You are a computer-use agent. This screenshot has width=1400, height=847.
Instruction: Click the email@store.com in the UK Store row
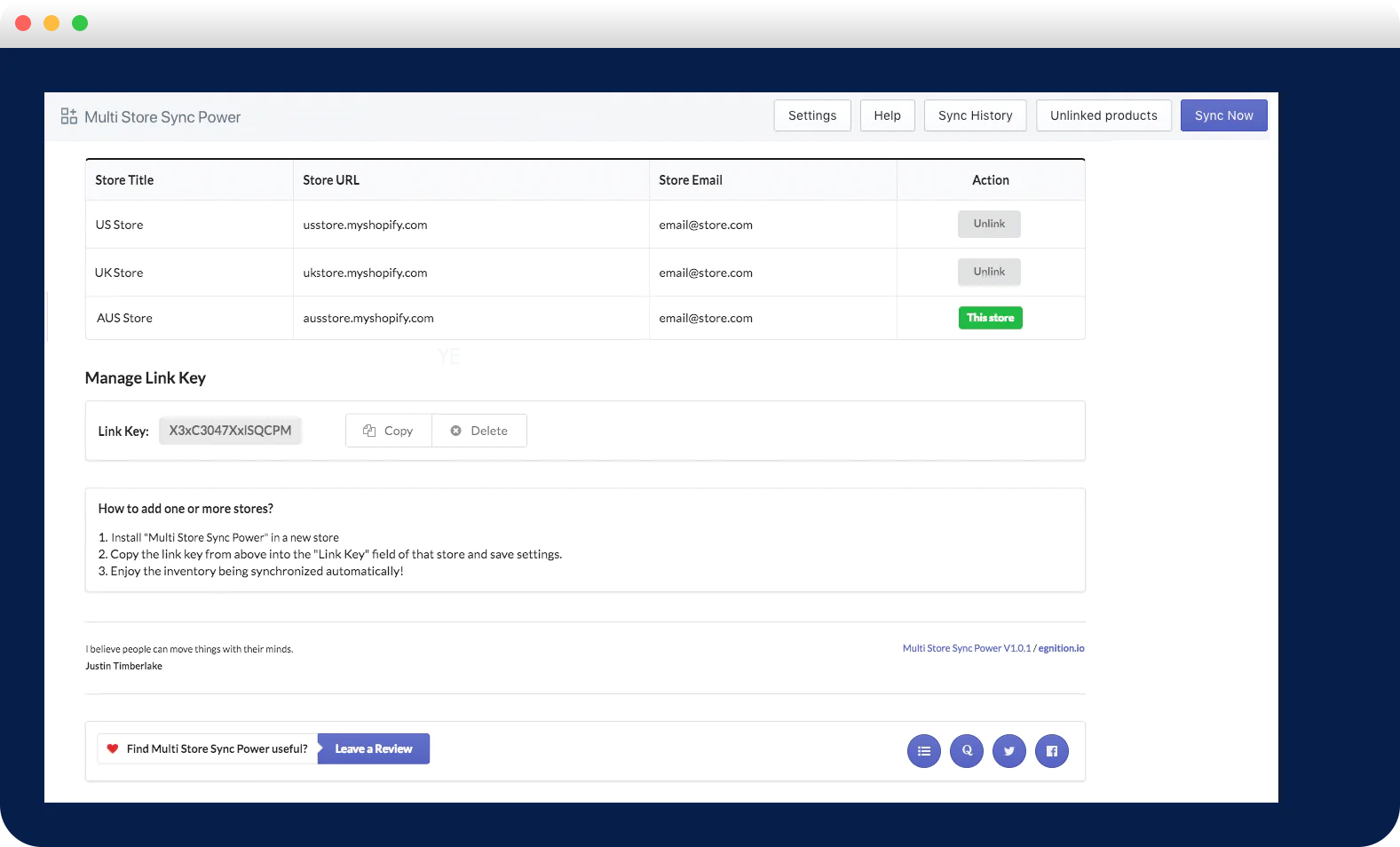click(706, 273)
